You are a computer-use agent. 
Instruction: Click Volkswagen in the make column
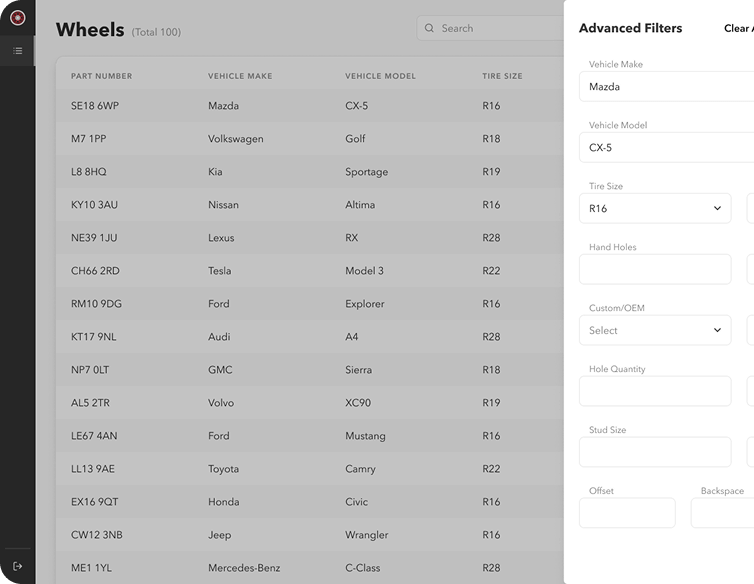tap(236, 139)
